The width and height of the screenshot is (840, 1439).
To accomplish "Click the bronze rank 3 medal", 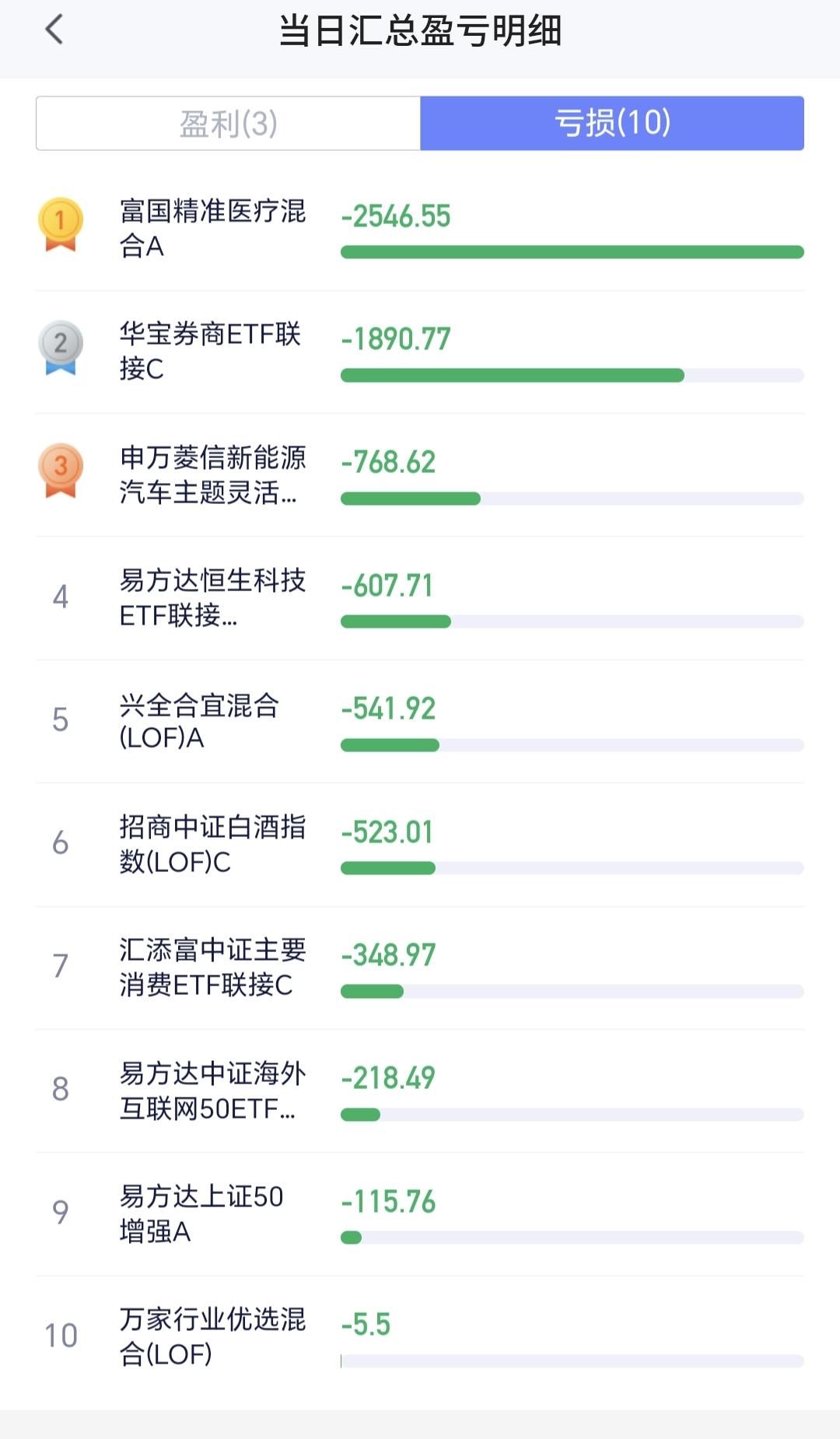I will pos(61,470).
